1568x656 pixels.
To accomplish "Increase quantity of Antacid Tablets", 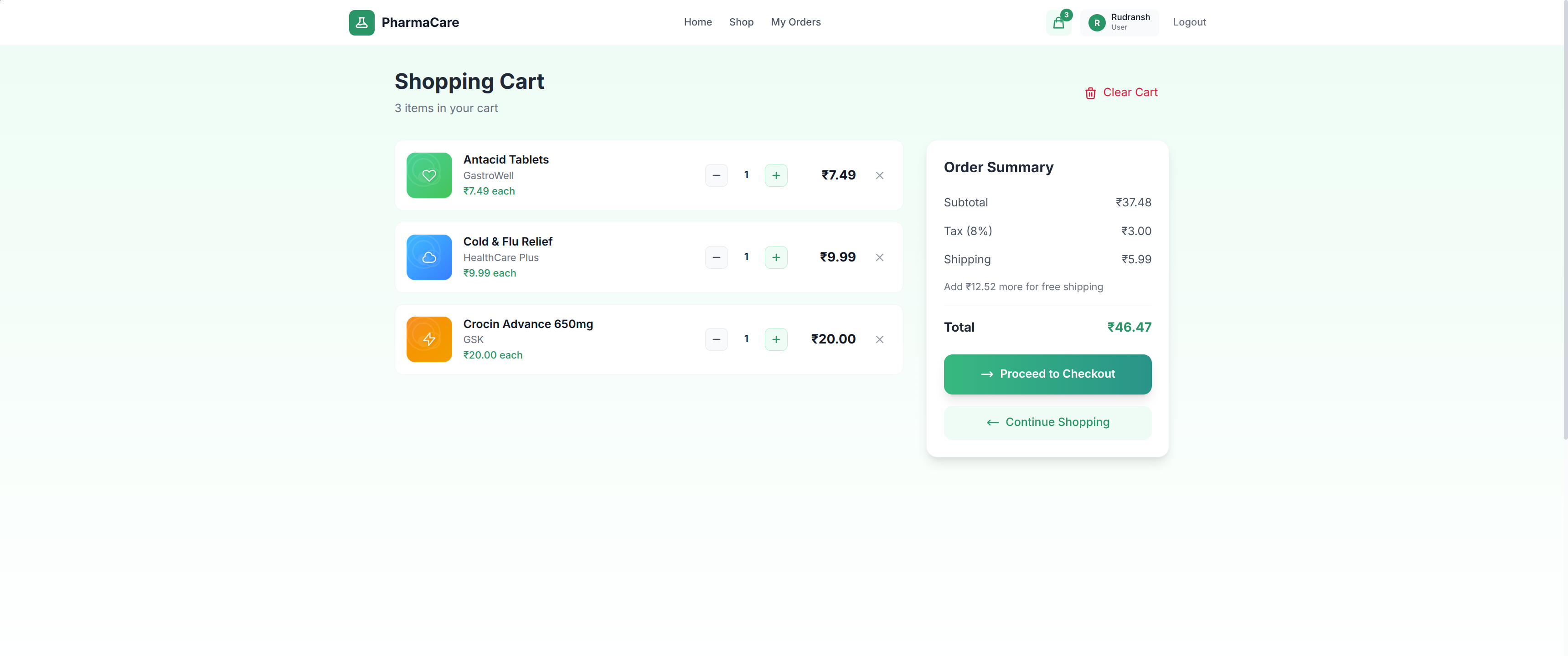I will (776, 175).
